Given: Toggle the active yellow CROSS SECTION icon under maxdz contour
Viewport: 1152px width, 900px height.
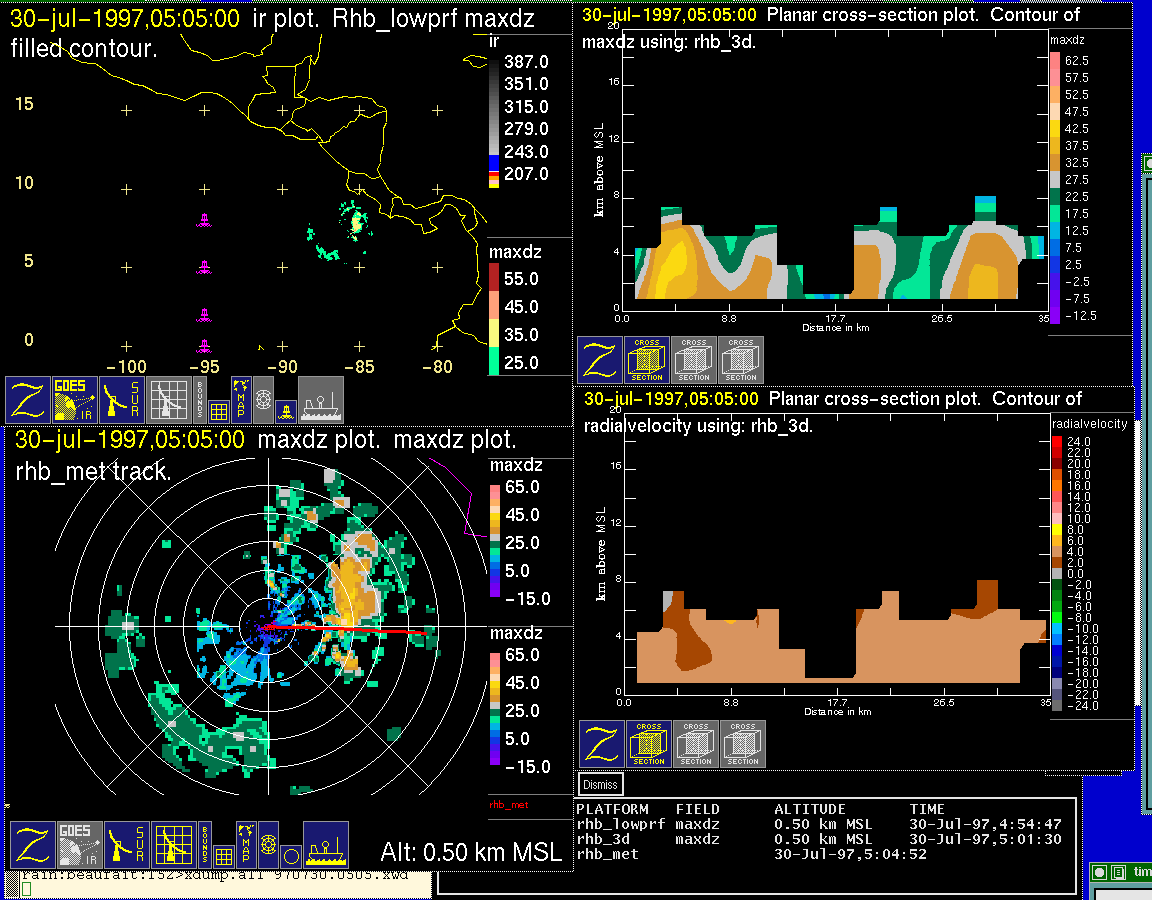Looking at the screenshot, I should pos(647,360).
